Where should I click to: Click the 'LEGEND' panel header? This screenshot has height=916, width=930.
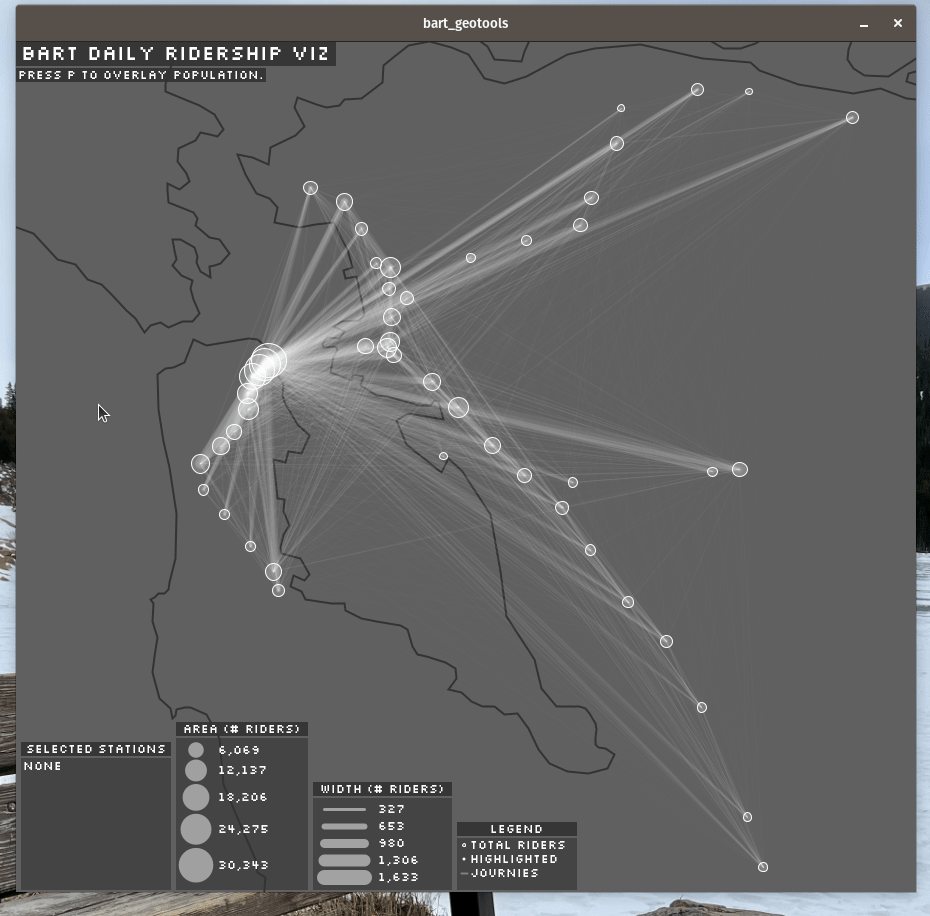click(517, 829)
